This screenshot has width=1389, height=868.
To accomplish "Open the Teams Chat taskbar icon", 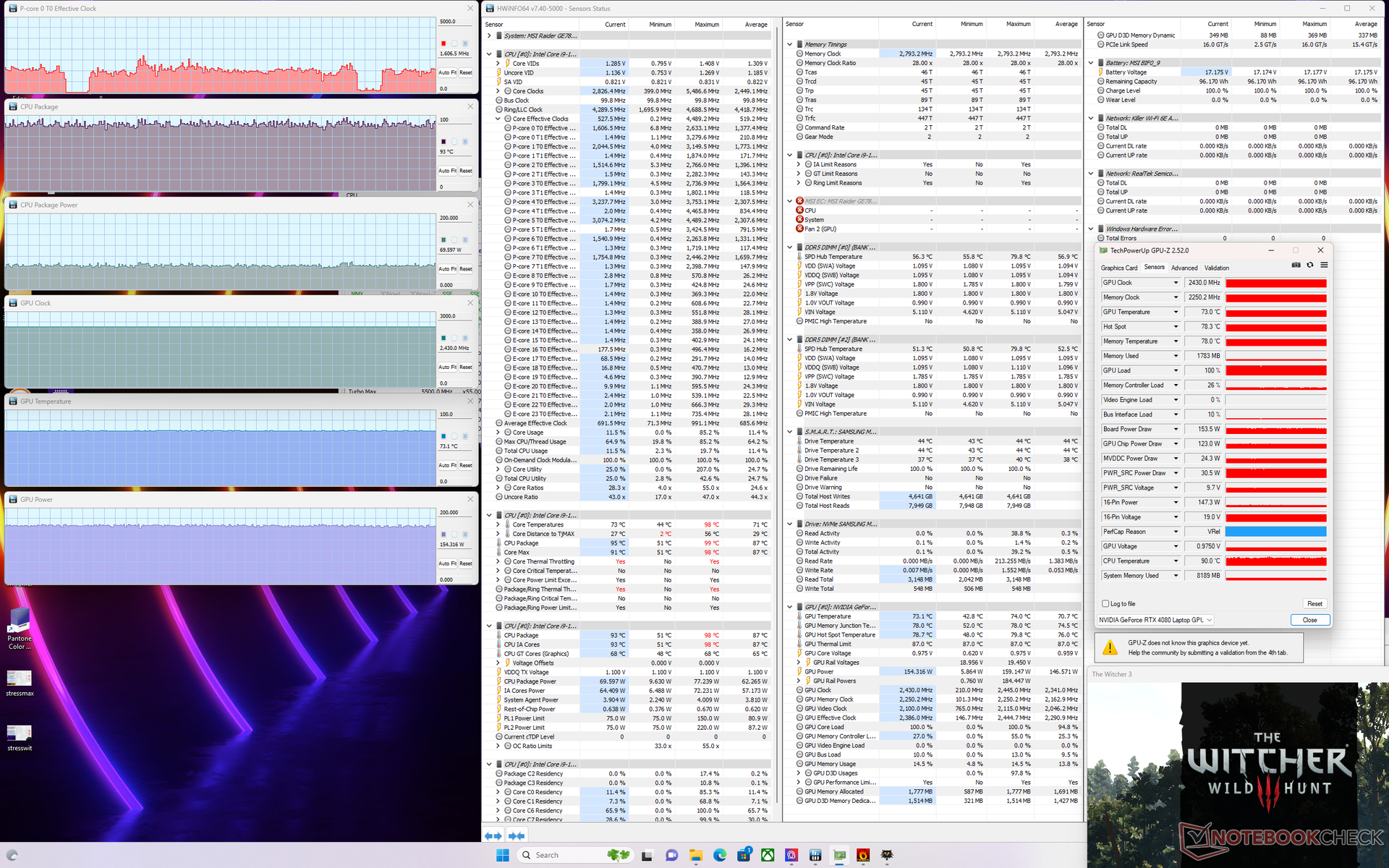I will point(671,855).
